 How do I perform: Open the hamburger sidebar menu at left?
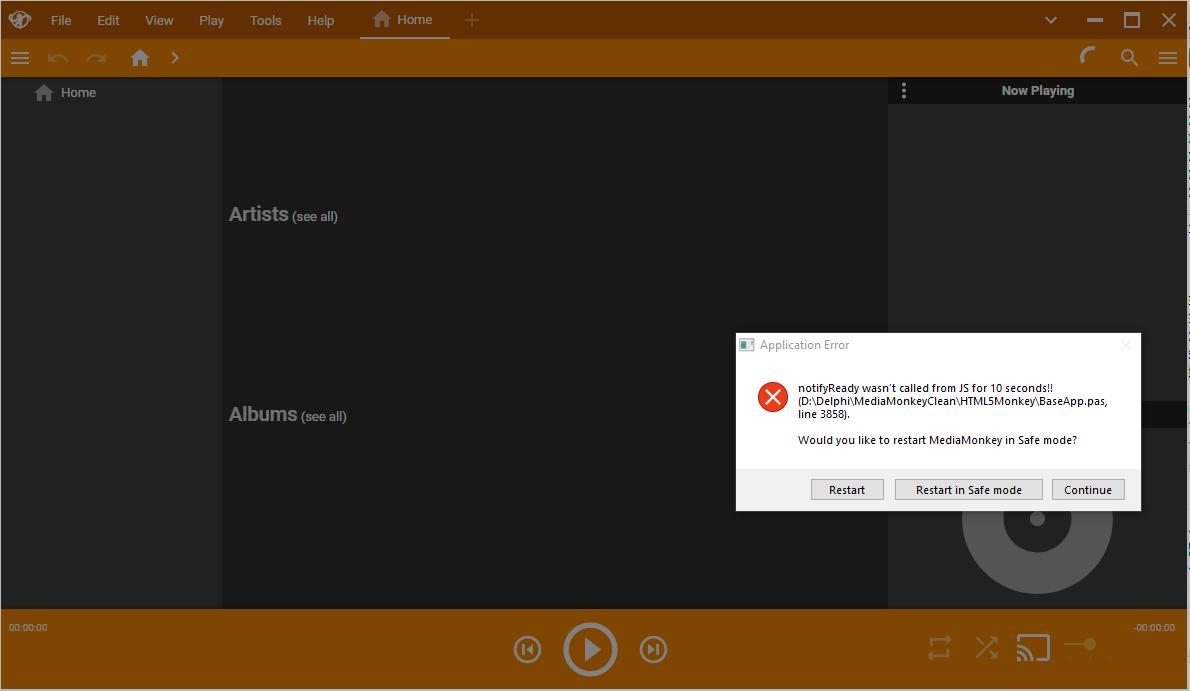(20, 58)
